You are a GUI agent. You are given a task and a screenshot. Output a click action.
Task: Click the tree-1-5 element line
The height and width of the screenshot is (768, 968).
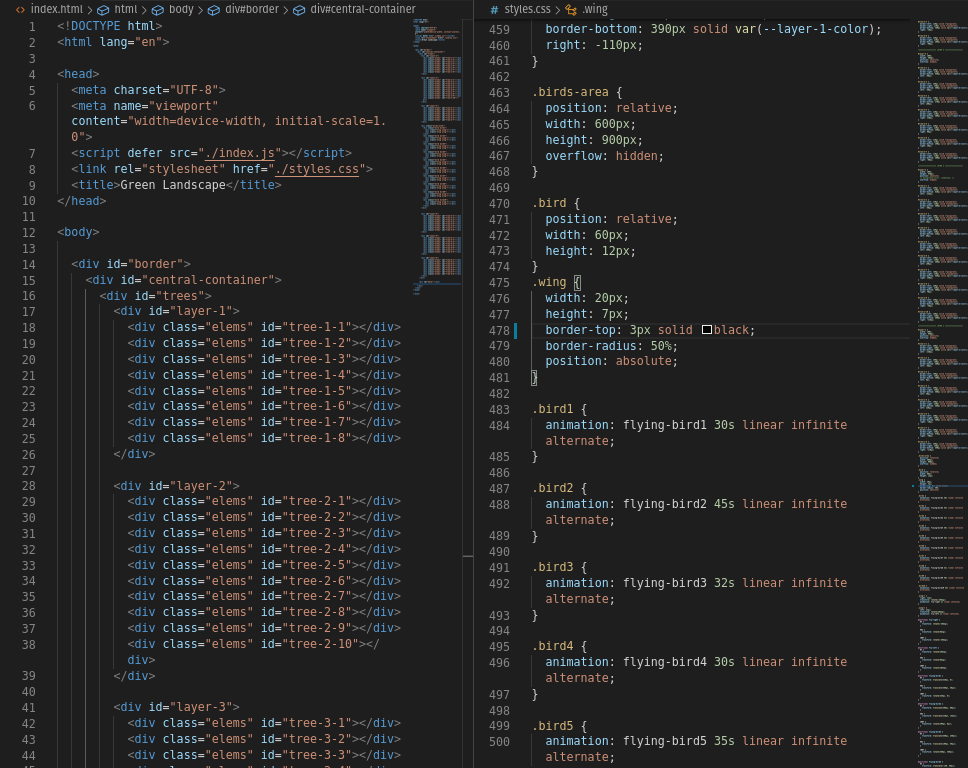[264, 391]
